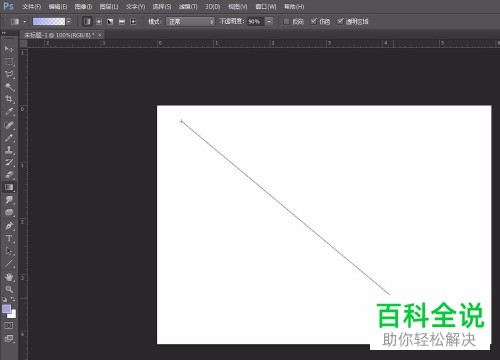The height and width of the screenshot is (360, 500).
Task: Open the 滤镜(T) menu
Action: point(188,7)
